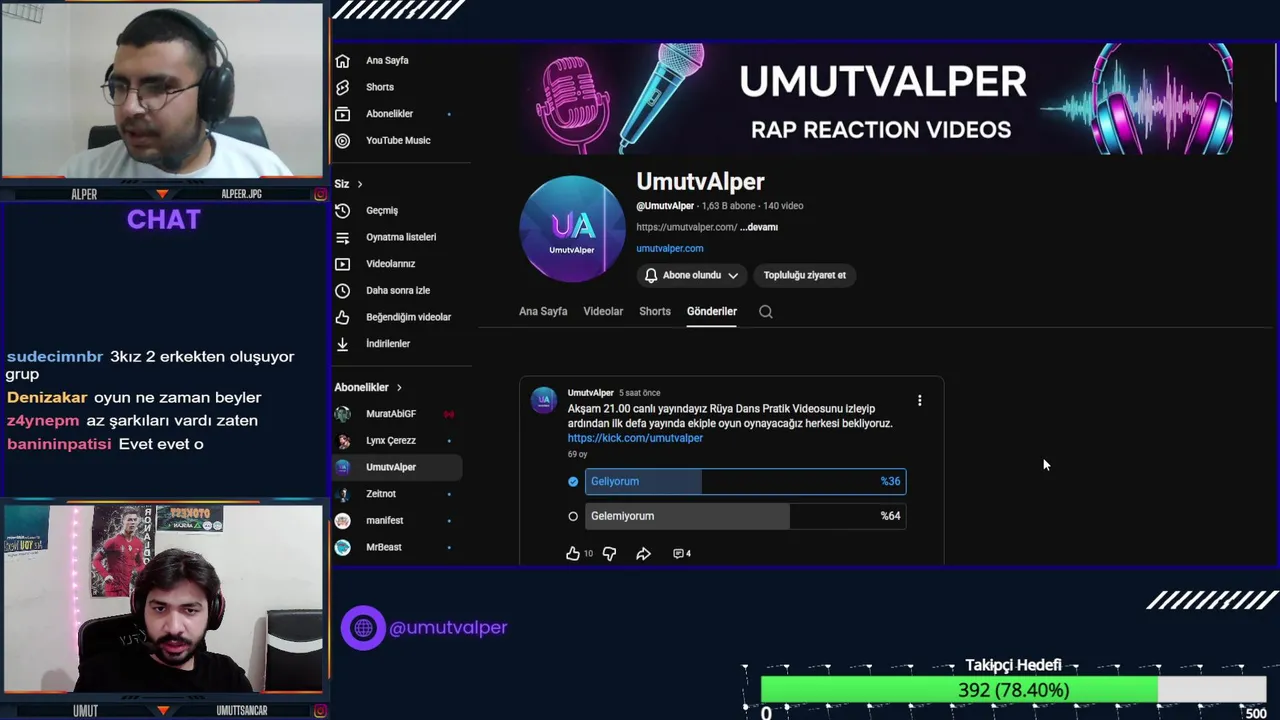The width and height of the screenshot is (1280, 720).
Task: Click the UmutvAlper channel profile avatar
Action: (x=572, y=229)
